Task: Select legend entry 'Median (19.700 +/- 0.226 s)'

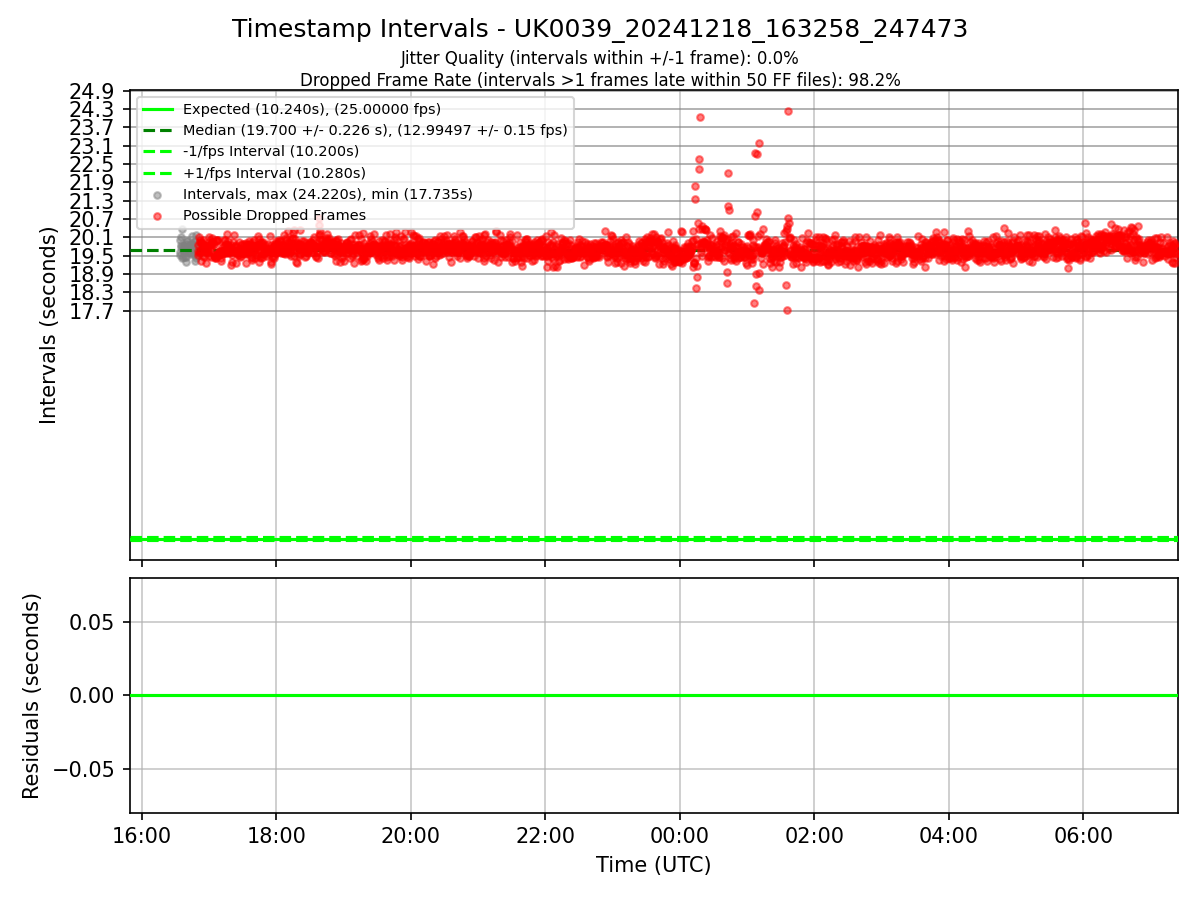Action: tap(375, 130)
